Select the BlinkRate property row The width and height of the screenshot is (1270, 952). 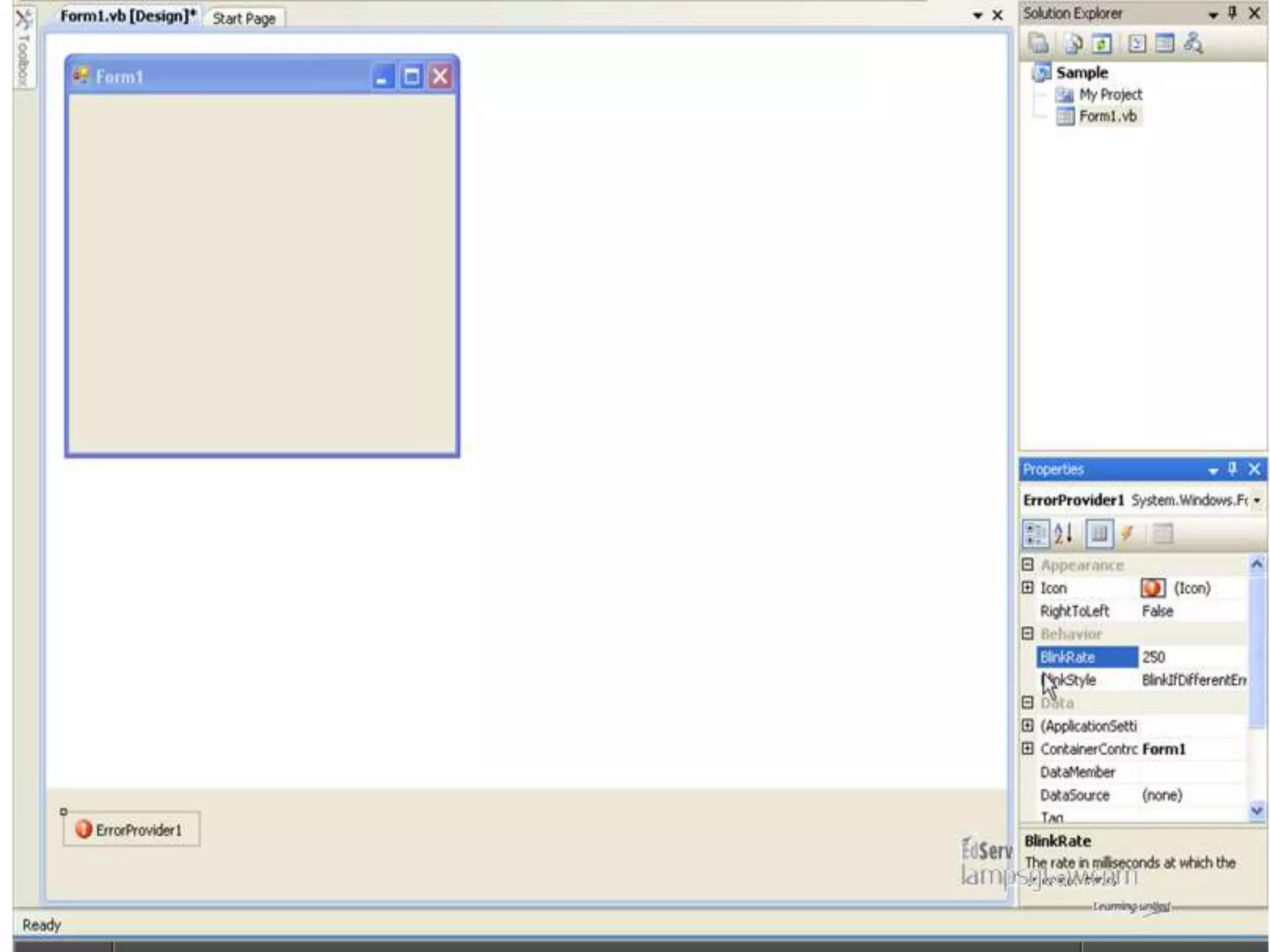[x=1087, y=657]
